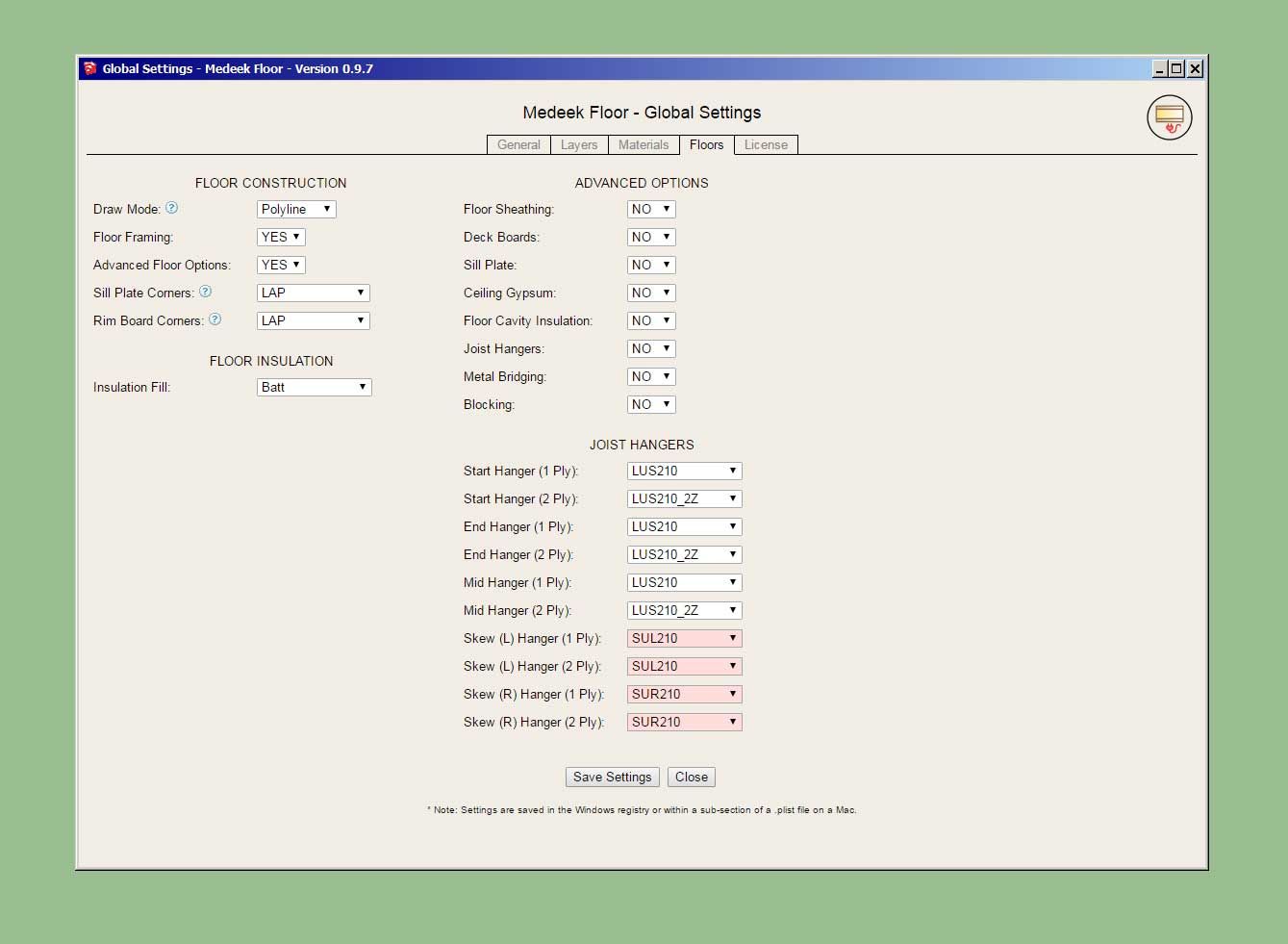Image resolution: width=1288 pixels, height=944 pixels.
Task: Open the License tab
Action: point(766,144)
